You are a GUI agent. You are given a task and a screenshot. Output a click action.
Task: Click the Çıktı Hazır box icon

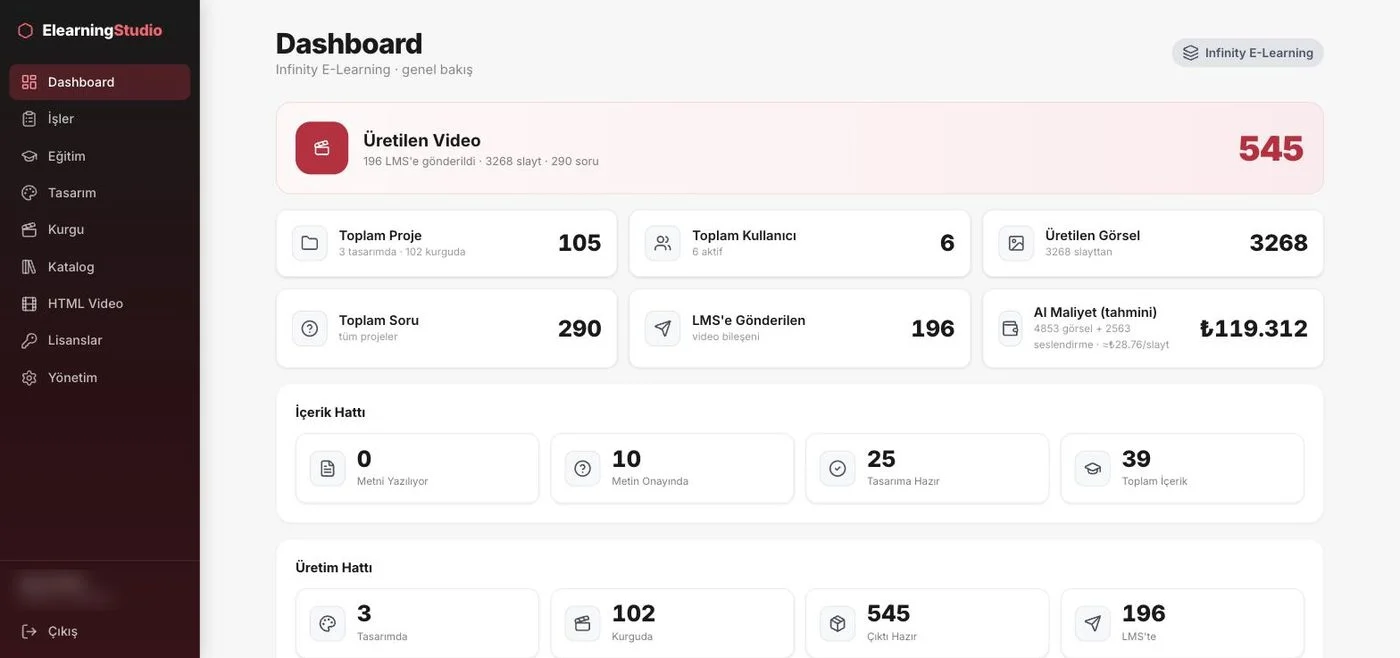(838, 623)
